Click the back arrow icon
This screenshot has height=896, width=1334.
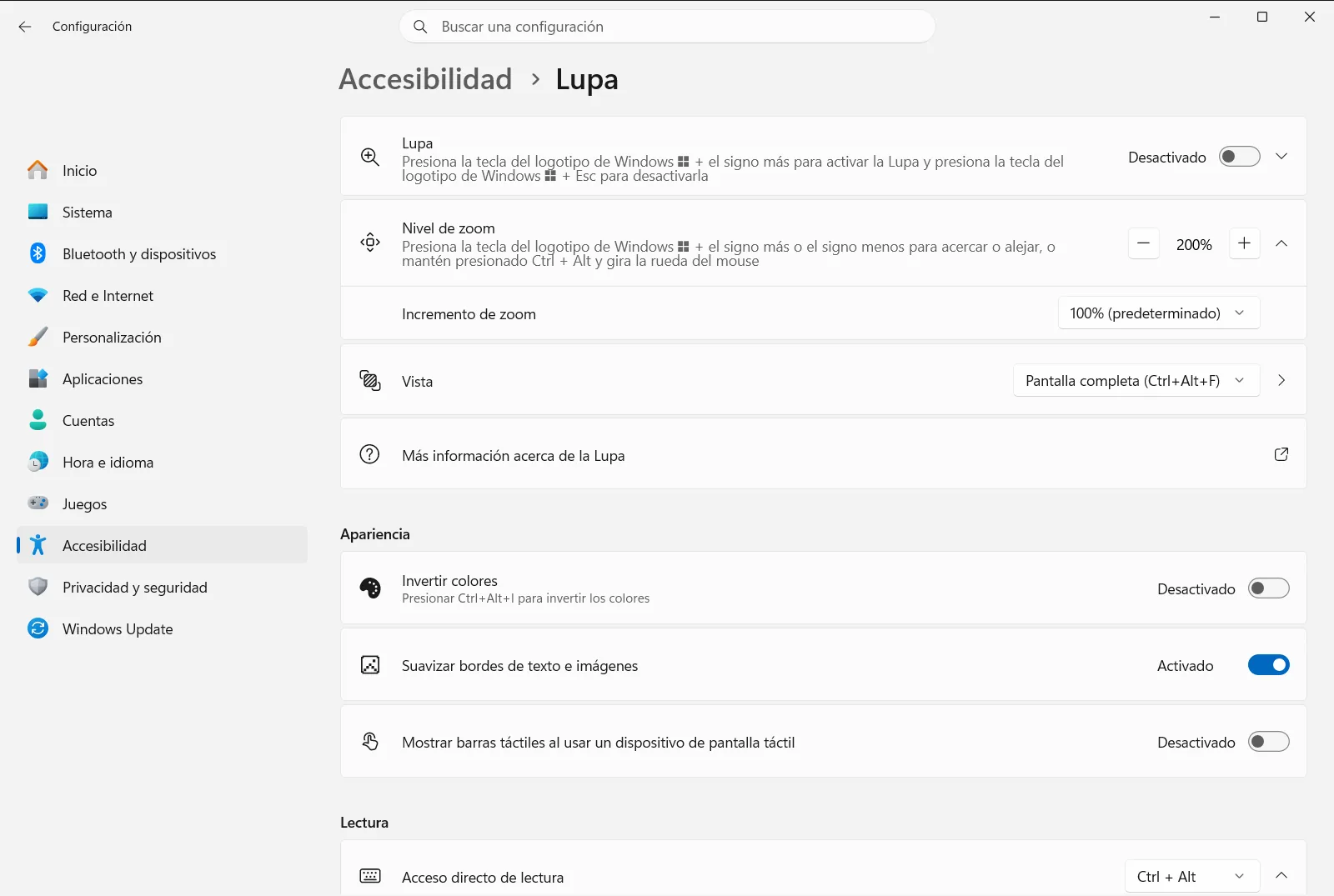pyautogui.click(x=25, y=27)
